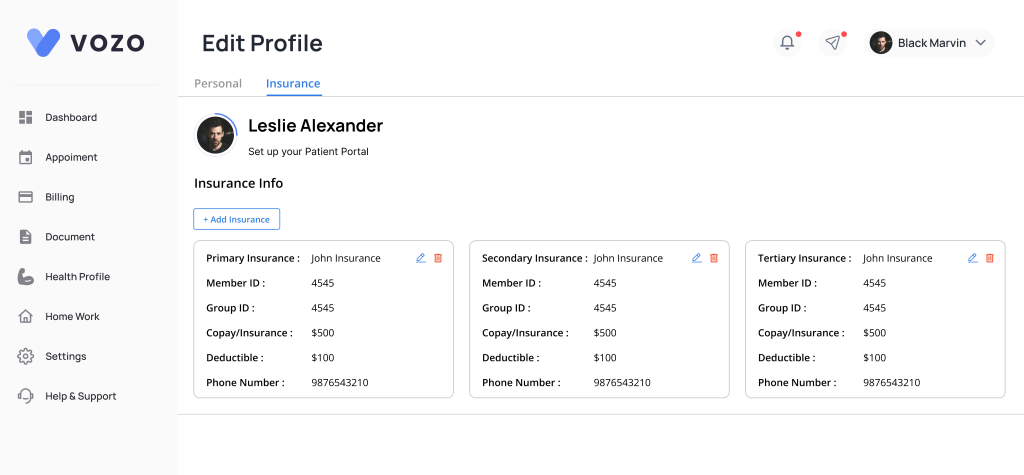The width and height of the screenshot is (1024, 475).
Task: Delete the Primary Insurance entry
Action: click(438, 258)
